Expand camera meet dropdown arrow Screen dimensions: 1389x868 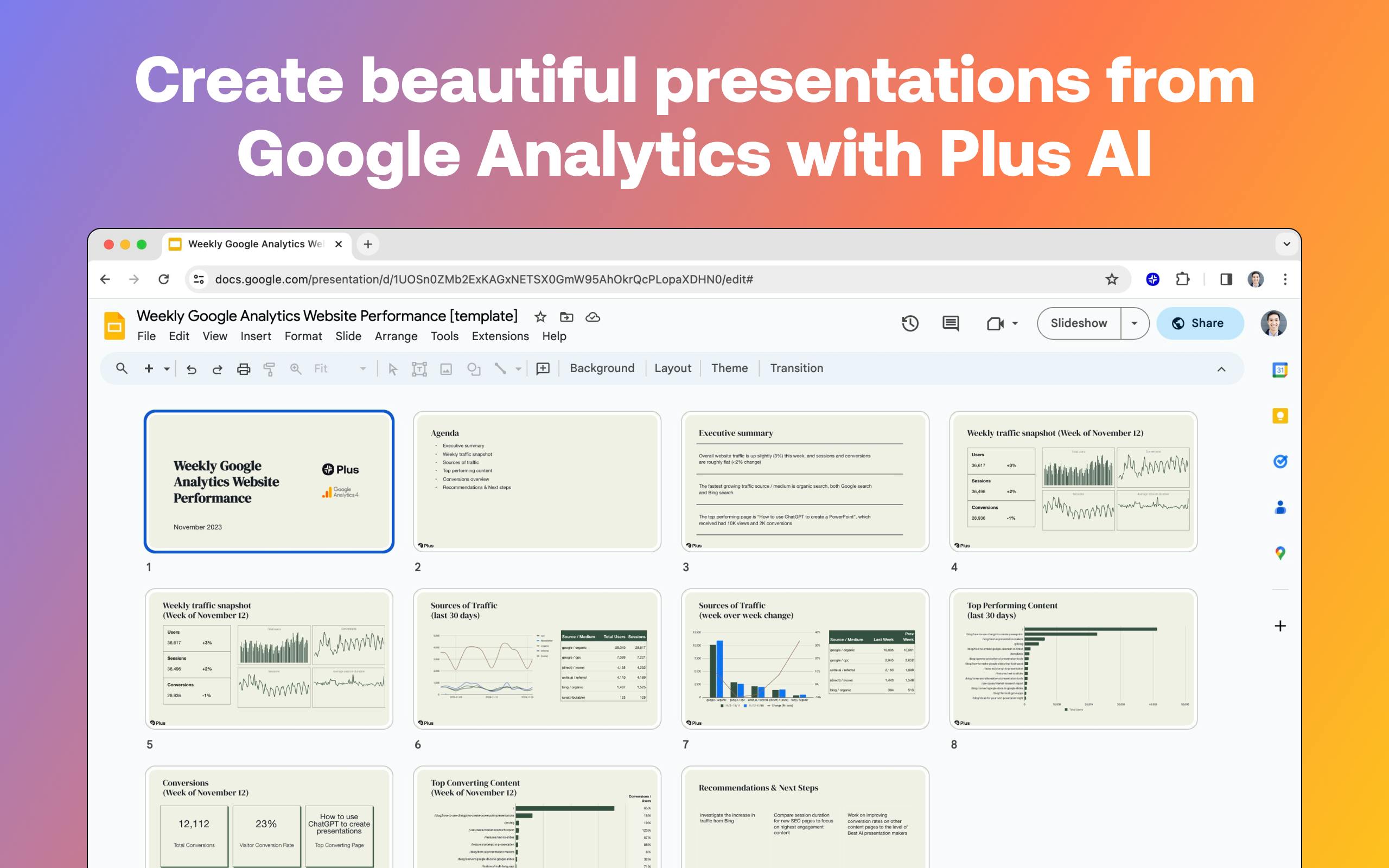pyautogui.click(x=1015, y=323)
